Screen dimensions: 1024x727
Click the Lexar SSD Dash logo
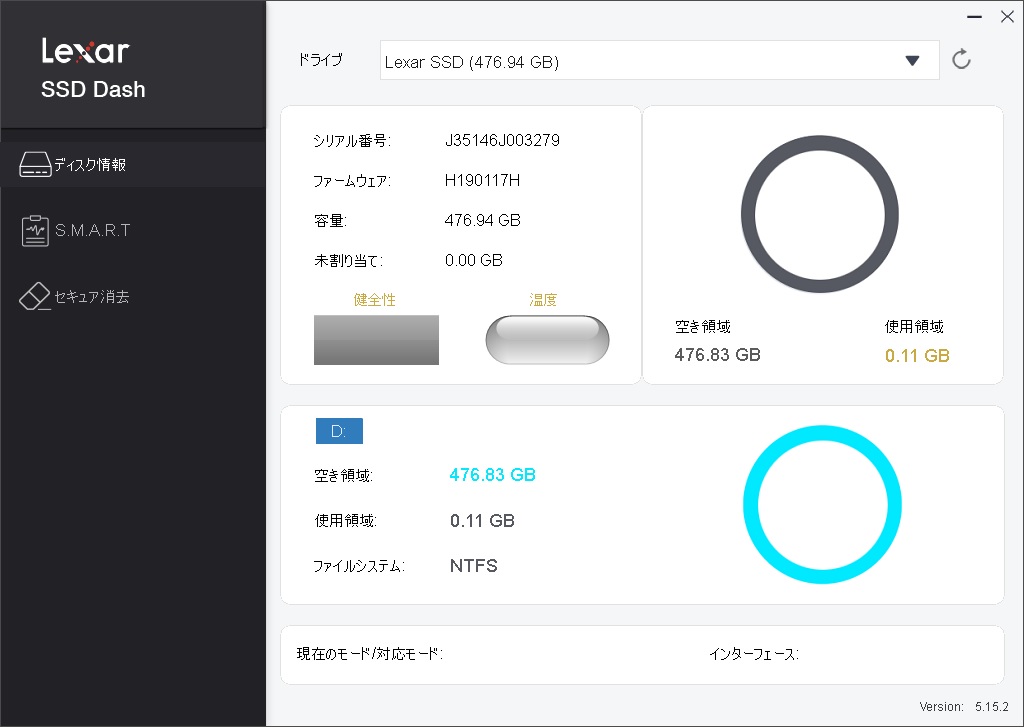point(92,68)
